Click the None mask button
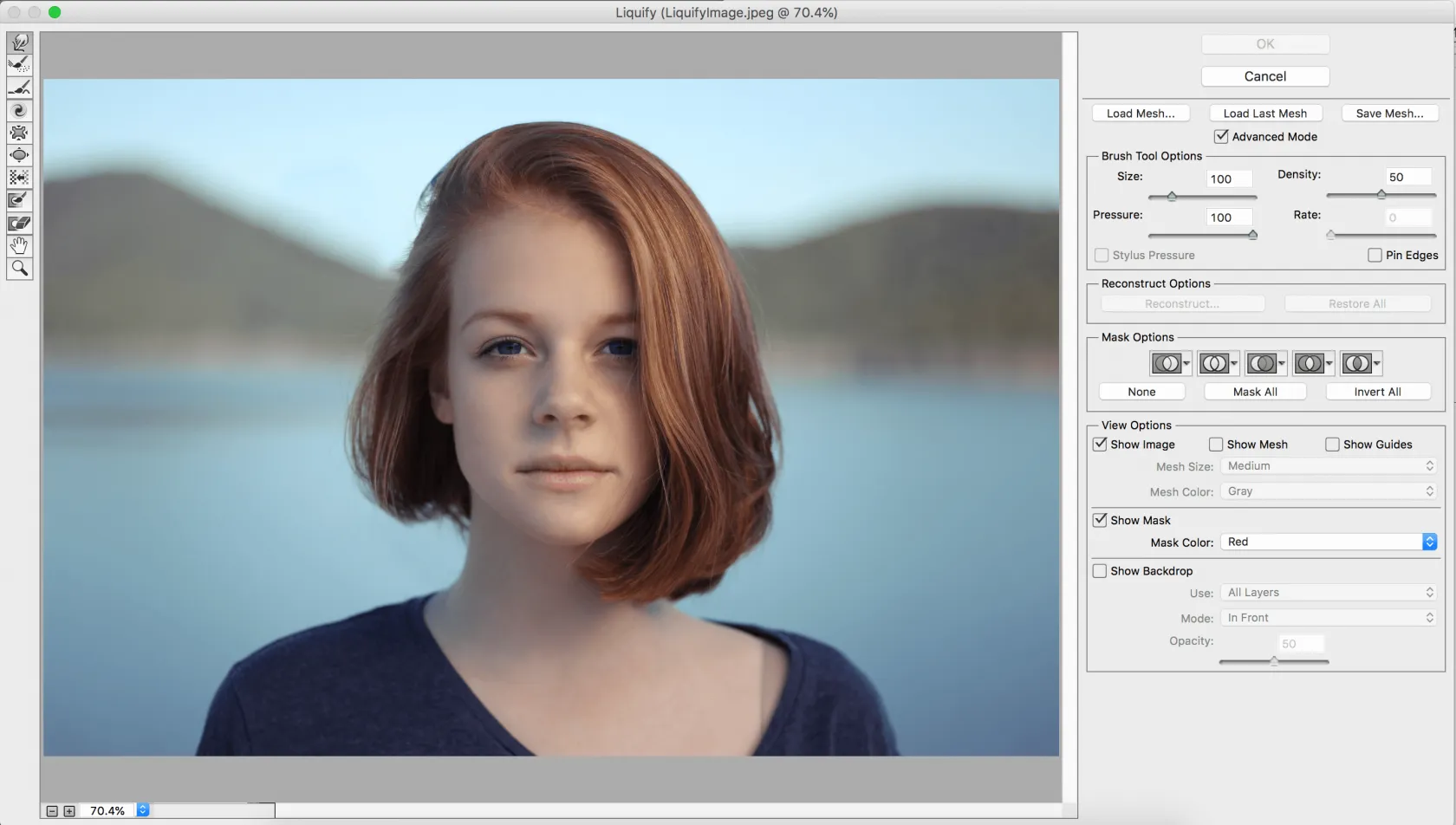The height and width of the screenshot is (825, 1456). (x=1141, y=392)
